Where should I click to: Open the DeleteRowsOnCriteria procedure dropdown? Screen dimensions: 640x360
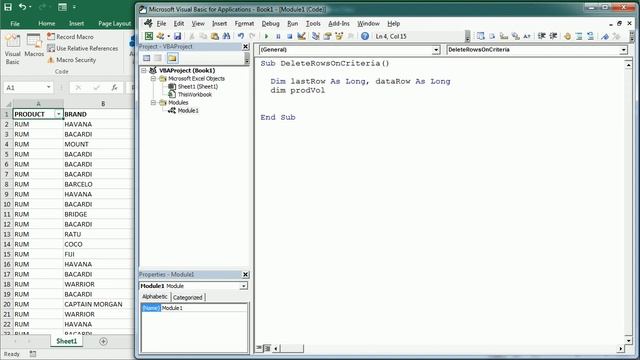623,50
